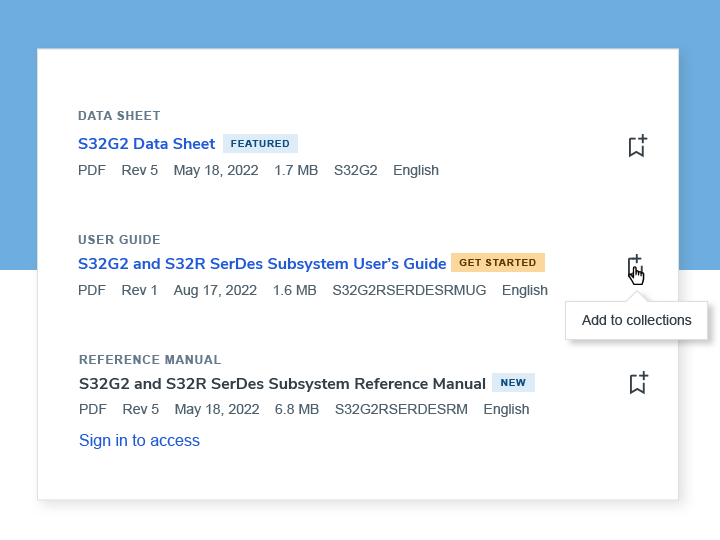Screen dimensions: 720x540
Task: Click the DATA SHEET category label
Action: click(119, 116)
